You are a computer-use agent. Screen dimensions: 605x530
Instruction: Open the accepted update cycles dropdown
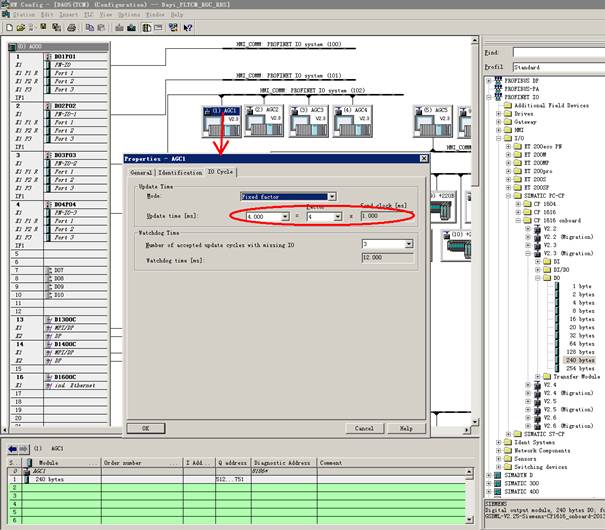[408, 243]
